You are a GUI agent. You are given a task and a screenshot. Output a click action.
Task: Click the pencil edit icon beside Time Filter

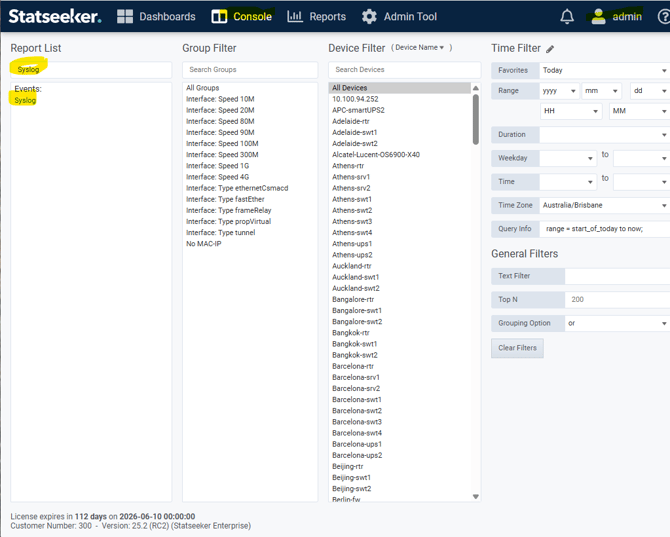point(550,49)
